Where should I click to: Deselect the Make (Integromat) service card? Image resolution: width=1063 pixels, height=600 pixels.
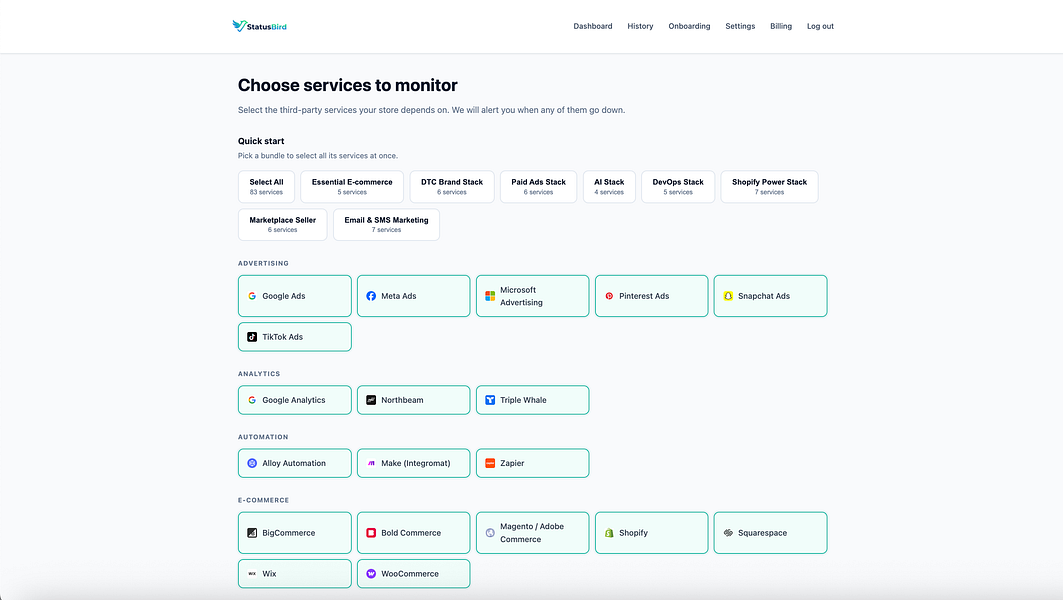[414, 463]
